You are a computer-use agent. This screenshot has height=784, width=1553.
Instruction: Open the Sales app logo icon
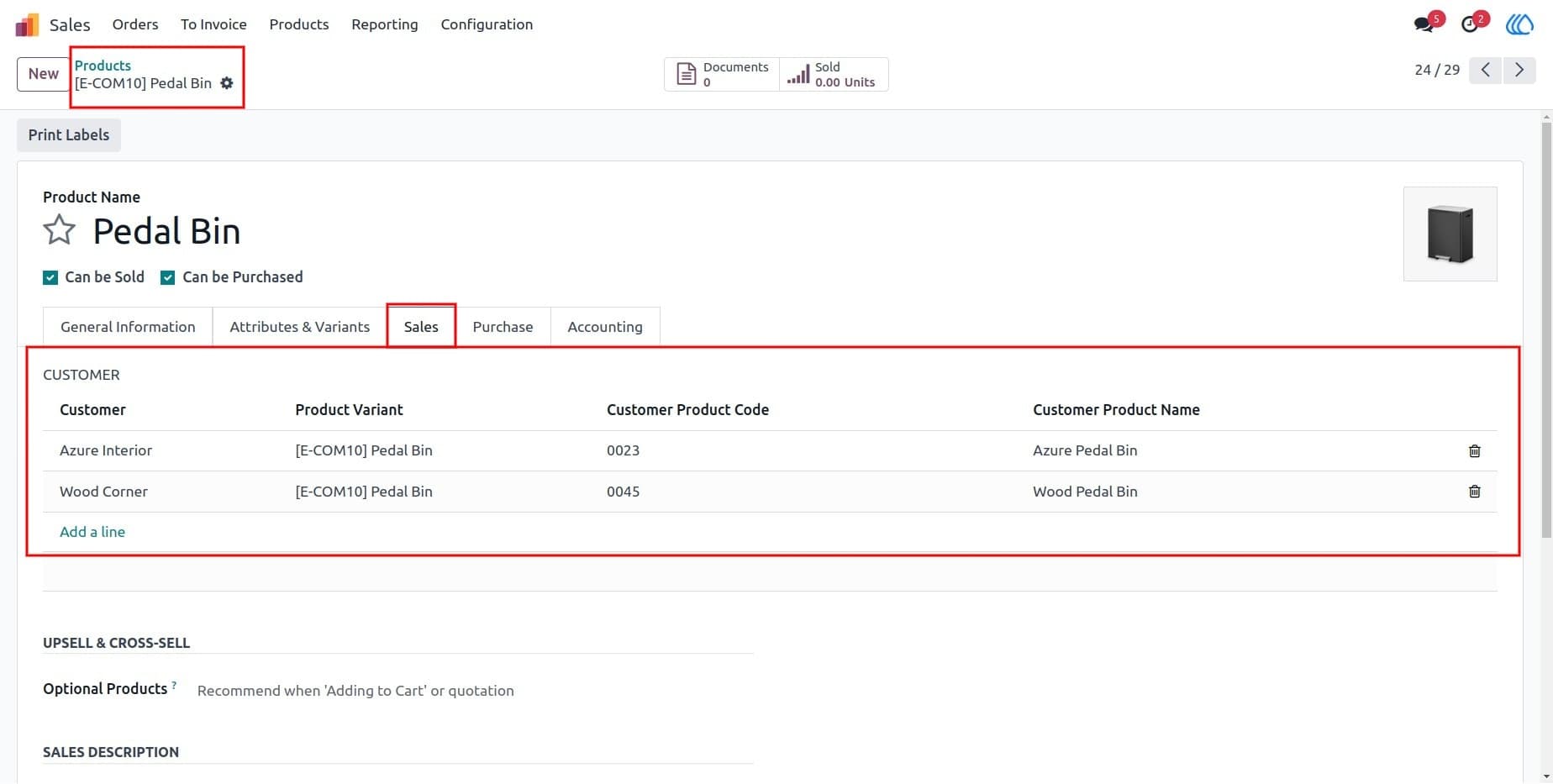pos(27,24)
